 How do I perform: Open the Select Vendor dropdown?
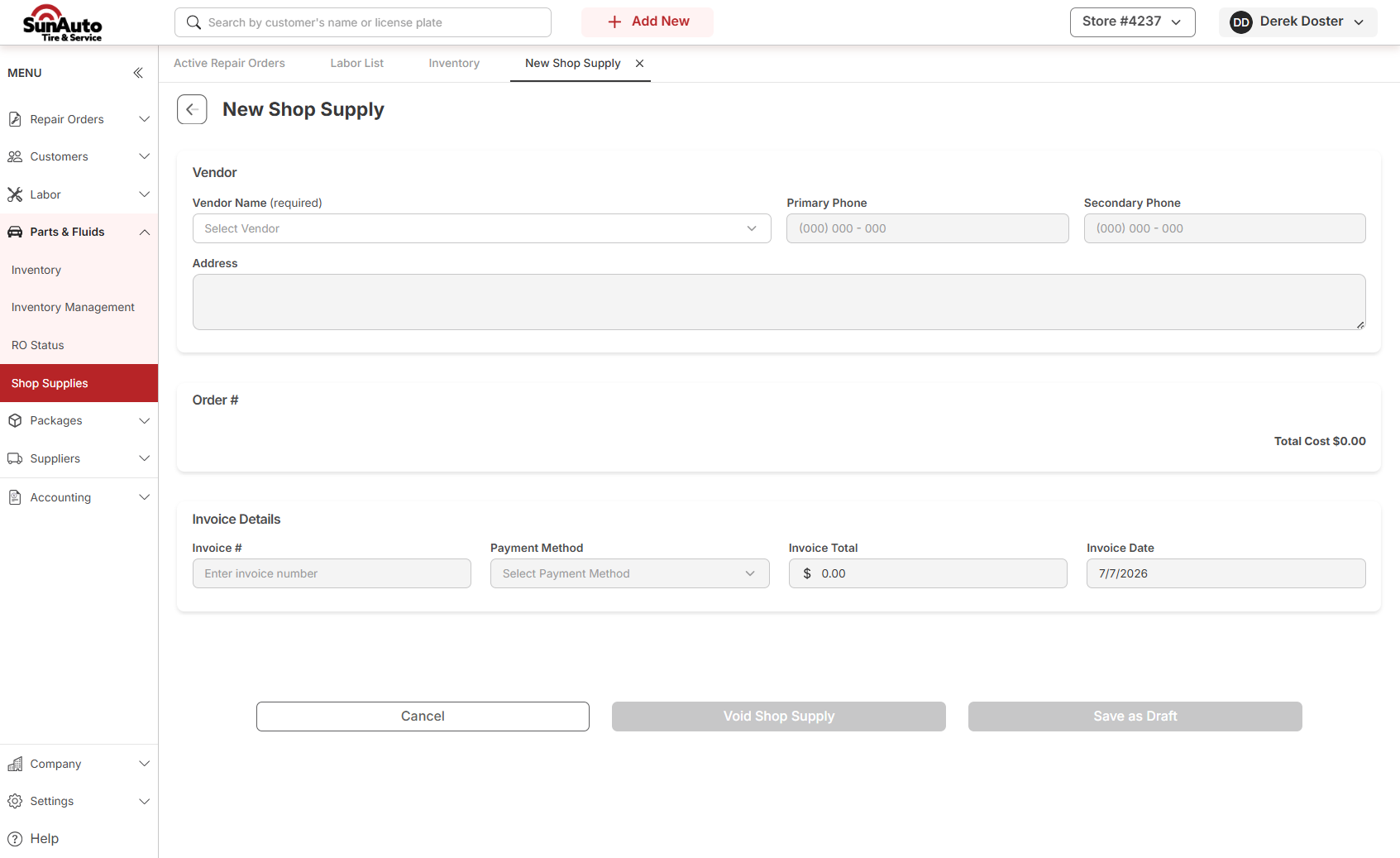coord(481,228)
